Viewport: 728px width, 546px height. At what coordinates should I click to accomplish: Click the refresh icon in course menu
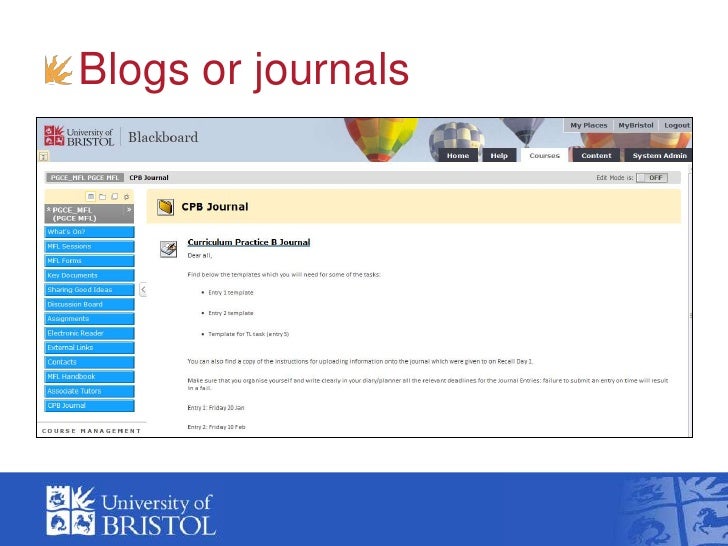point(126,196)
